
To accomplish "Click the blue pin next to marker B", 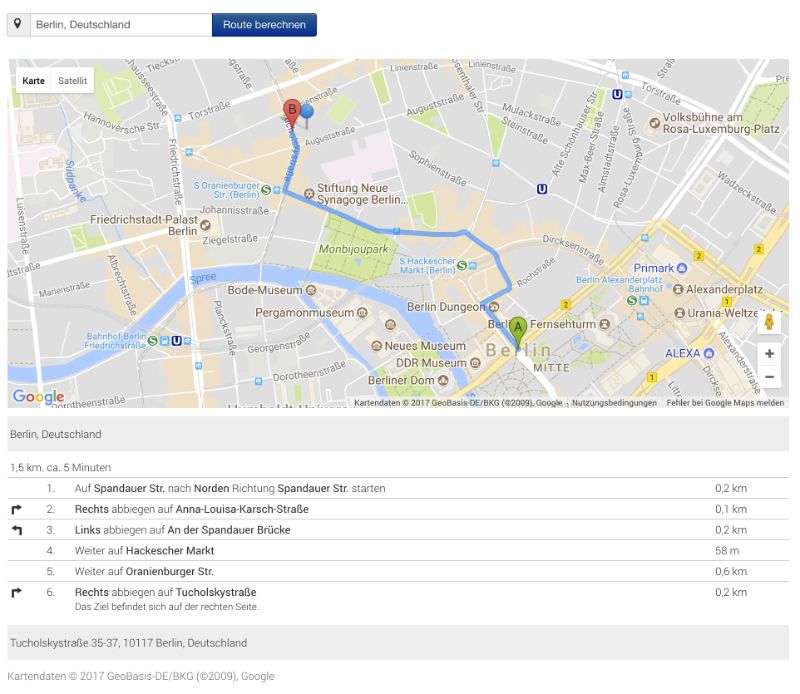I will tap(307, 114).
